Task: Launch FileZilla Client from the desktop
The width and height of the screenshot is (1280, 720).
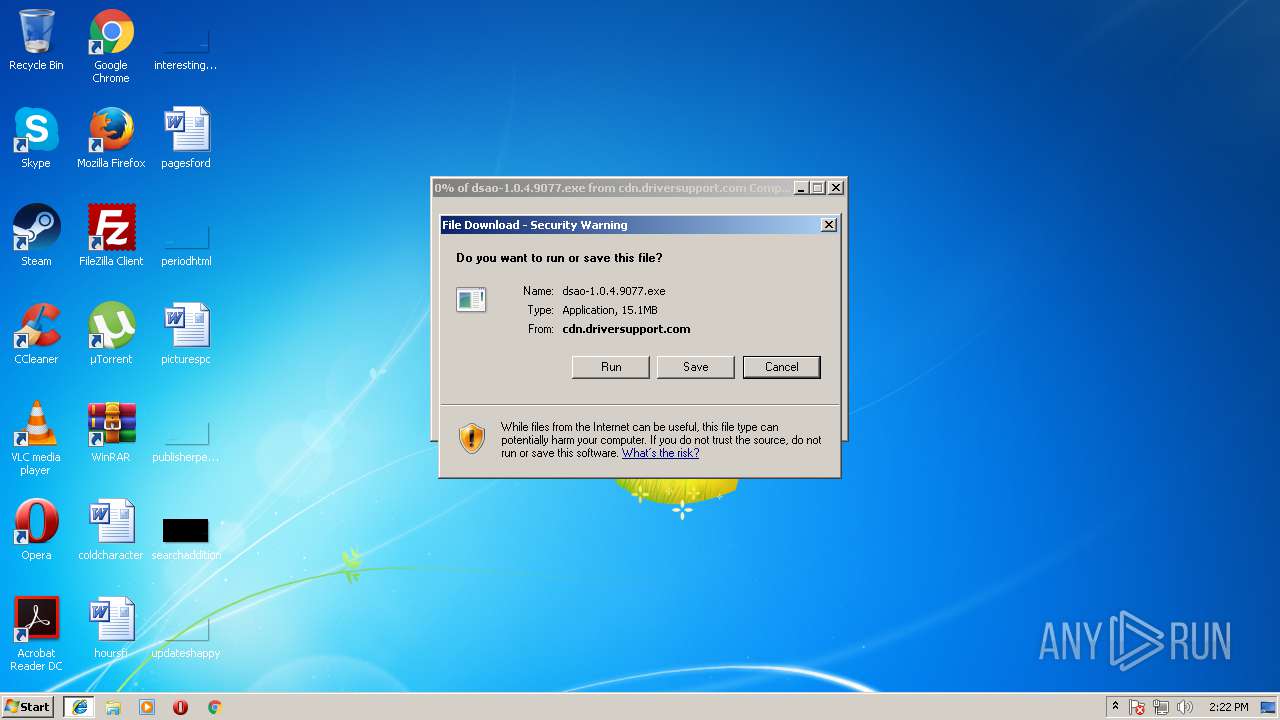Action: coord(111,236)
